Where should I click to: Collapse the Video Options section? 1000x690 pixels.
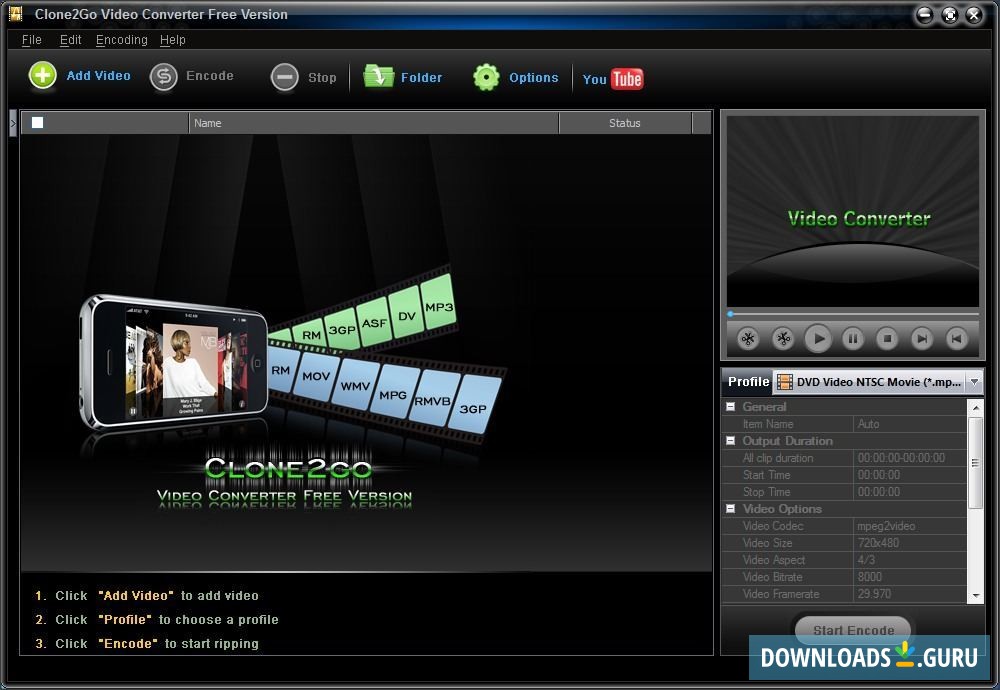coord(731,508)
